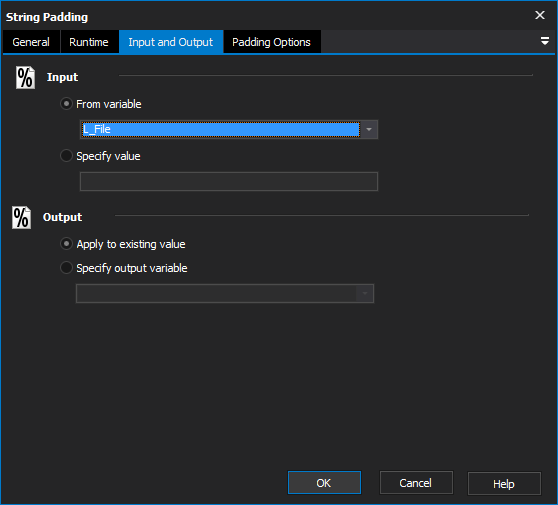Viewport: 558px width, 505px height.
Task: Select Specify output variable radio button
Action: [x=66, y=268]
